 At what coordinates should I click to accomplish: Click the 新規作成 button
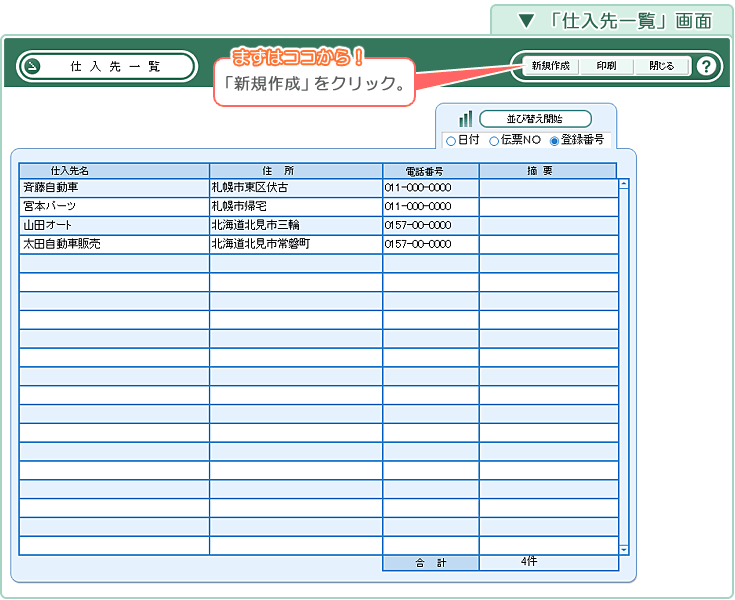click(550, 66)
